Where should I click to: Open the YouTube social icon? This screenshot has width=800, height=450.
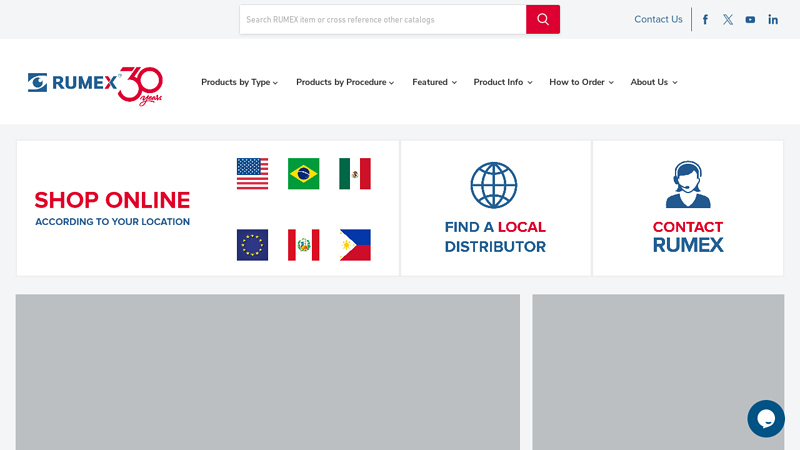pos(750,19)
